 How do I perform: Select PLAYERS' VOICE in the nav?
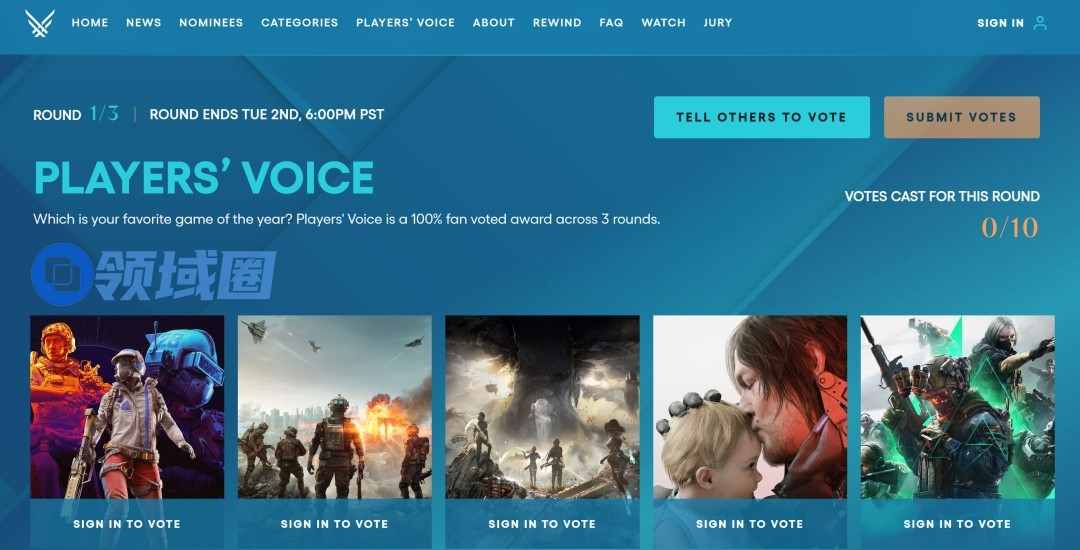(406, 23)
